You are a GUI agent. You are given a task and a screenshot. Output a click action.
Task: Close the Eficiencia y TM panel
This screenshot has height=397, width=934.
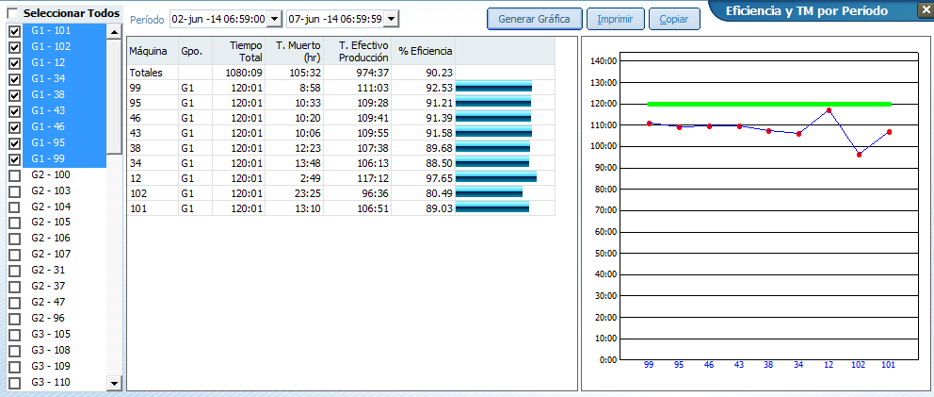(x=925, y=10)
